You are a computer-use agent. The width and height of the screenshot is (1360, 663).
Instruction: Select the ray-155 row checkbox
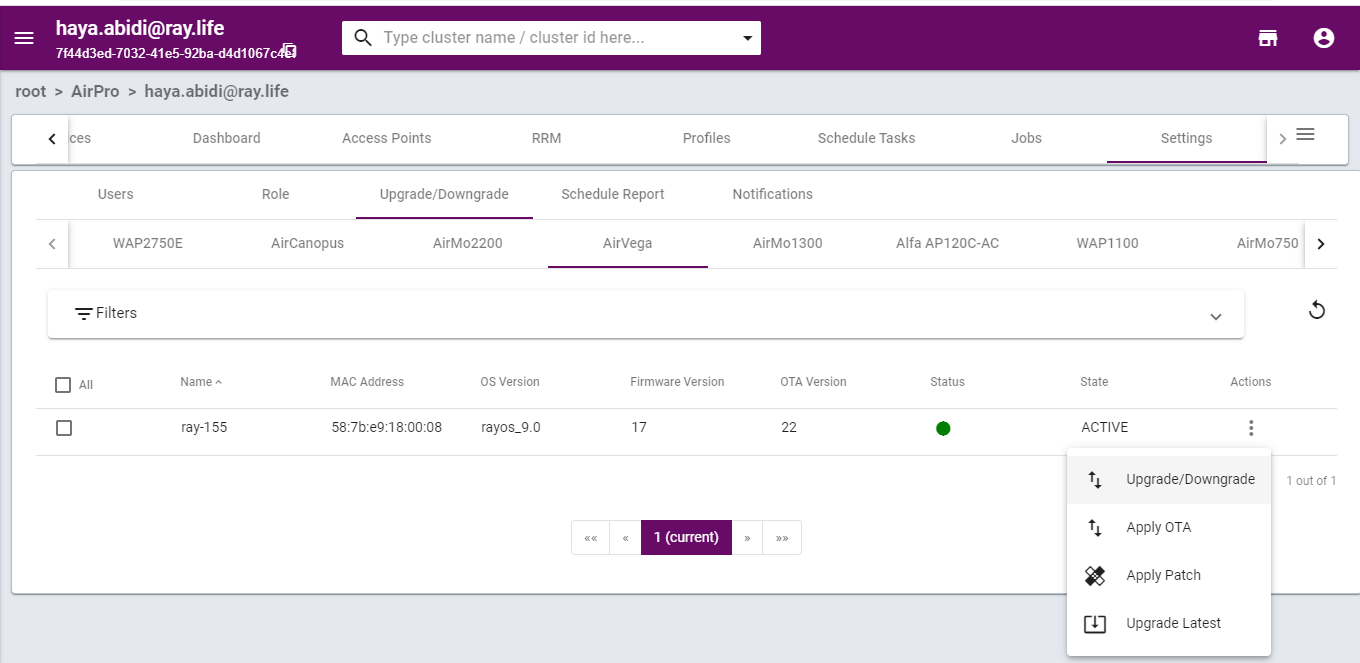[x=64, y=428]
